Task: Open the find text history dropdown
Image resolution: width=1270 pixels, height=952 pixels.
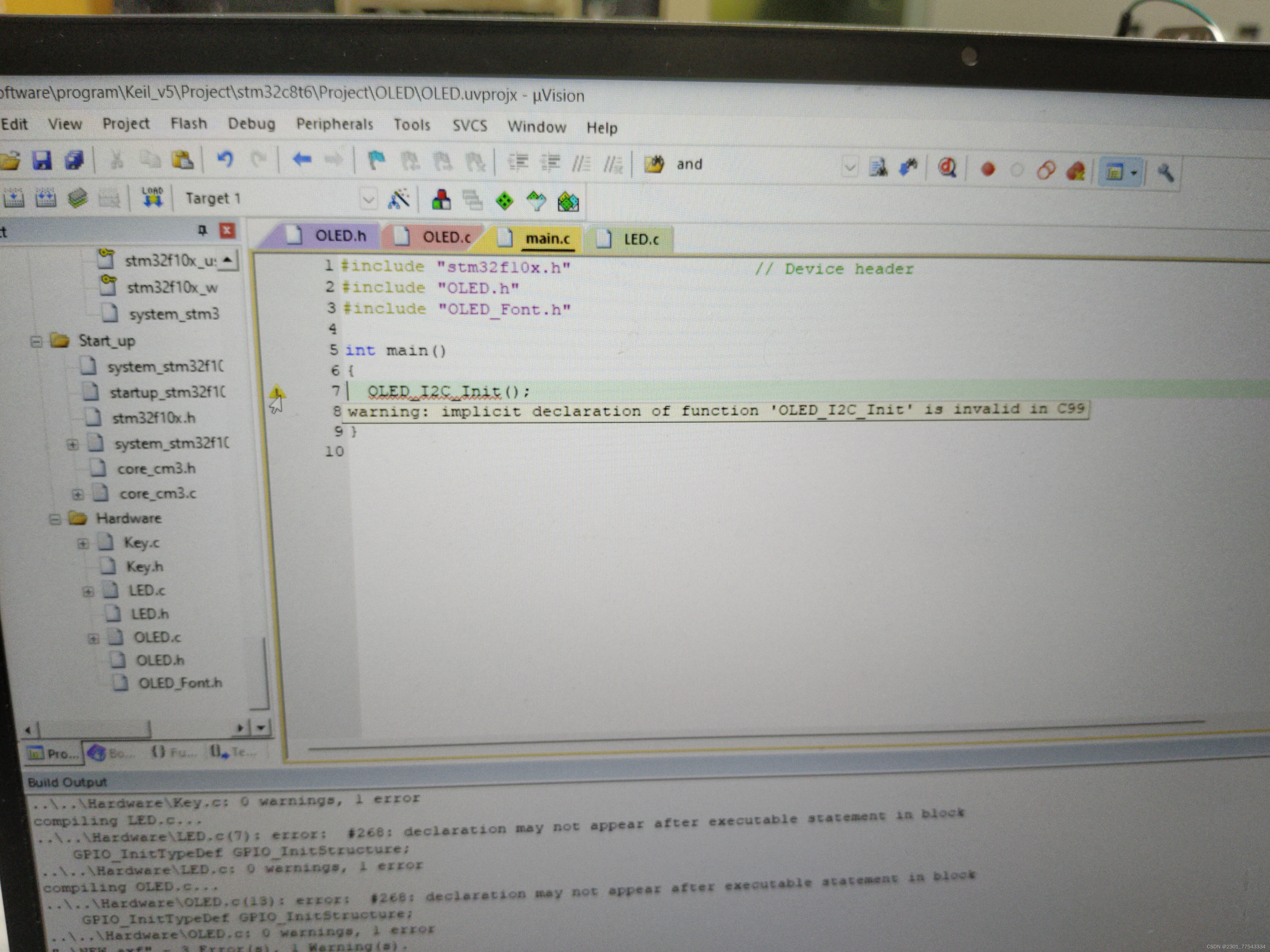Action: [x=850, y=168]
